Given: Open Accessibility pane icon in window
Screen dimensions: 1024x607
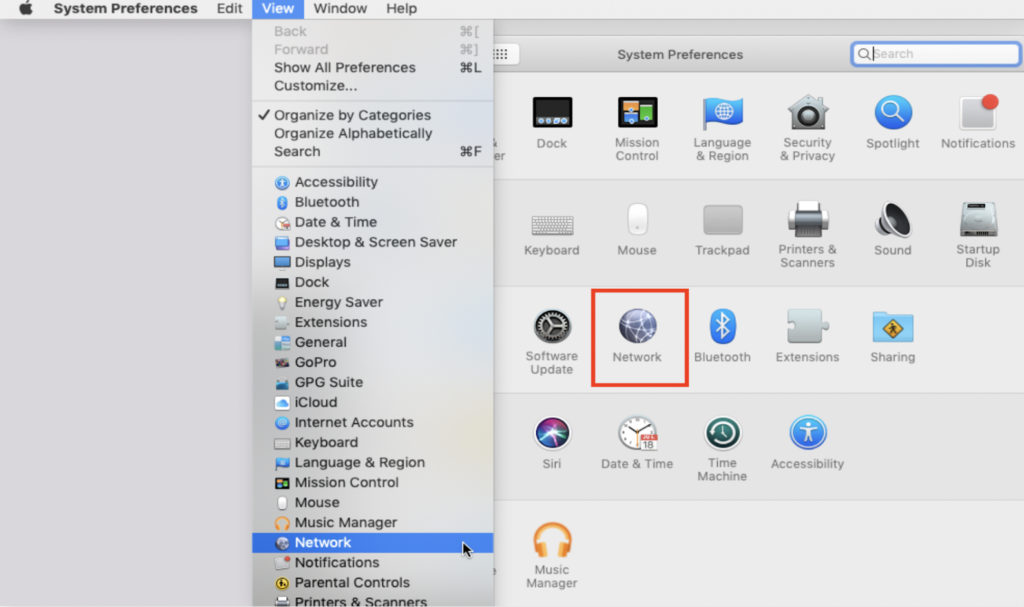Looking at the screenshot, I should click(808, 433).
